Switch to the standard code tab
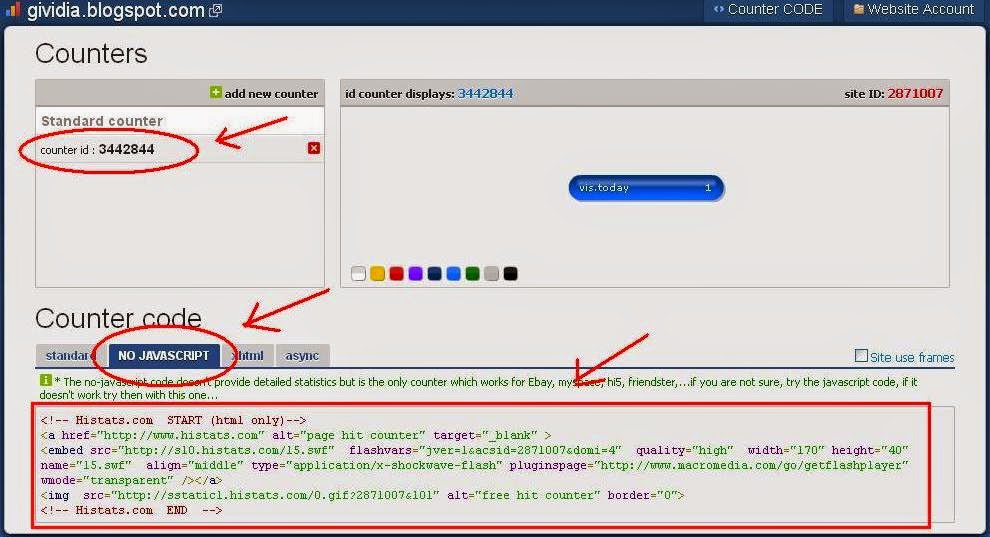Image resolution: width=990 pixels, height=537 pixels. [70, 355]
